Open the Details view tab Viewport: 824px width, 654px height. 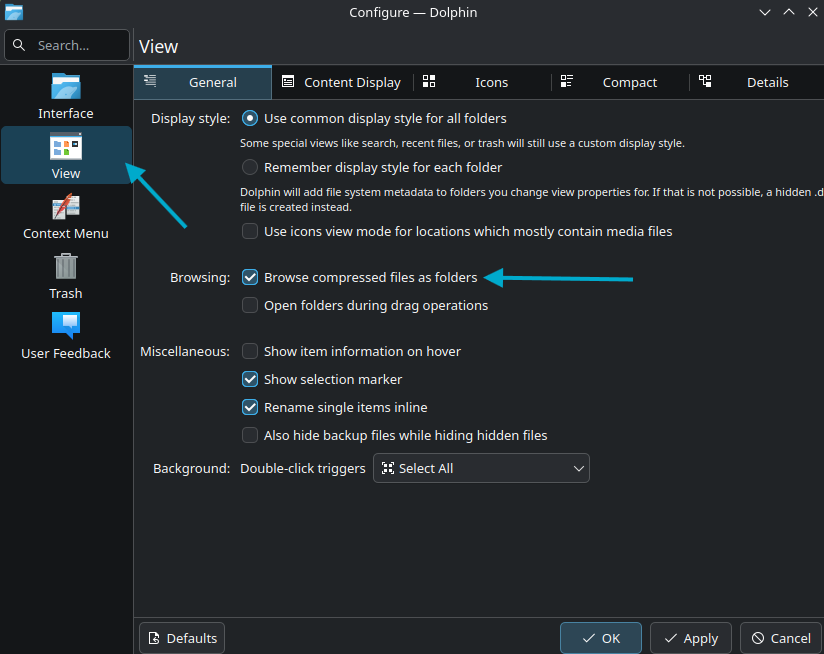[x=757, y=82]
